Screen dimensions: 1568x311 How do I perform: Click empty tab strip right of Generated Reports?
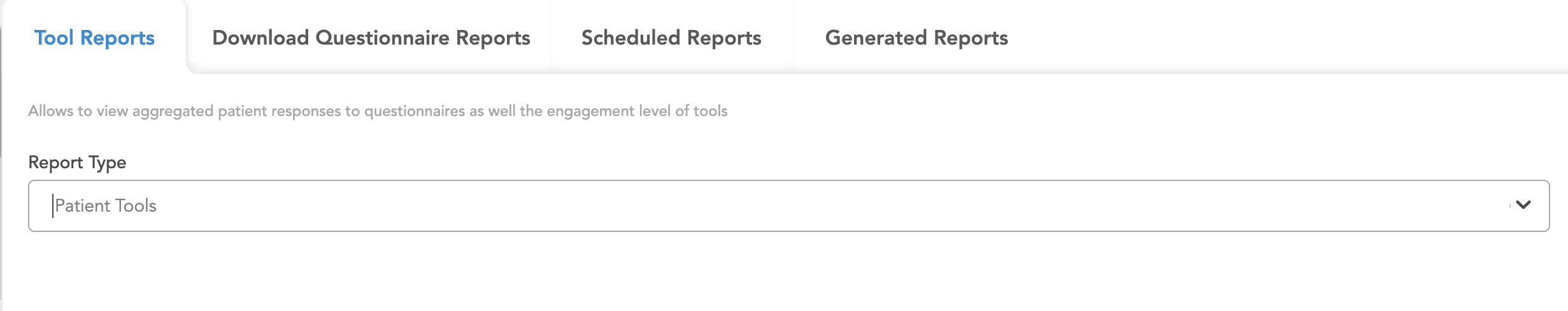[1274, 38]
